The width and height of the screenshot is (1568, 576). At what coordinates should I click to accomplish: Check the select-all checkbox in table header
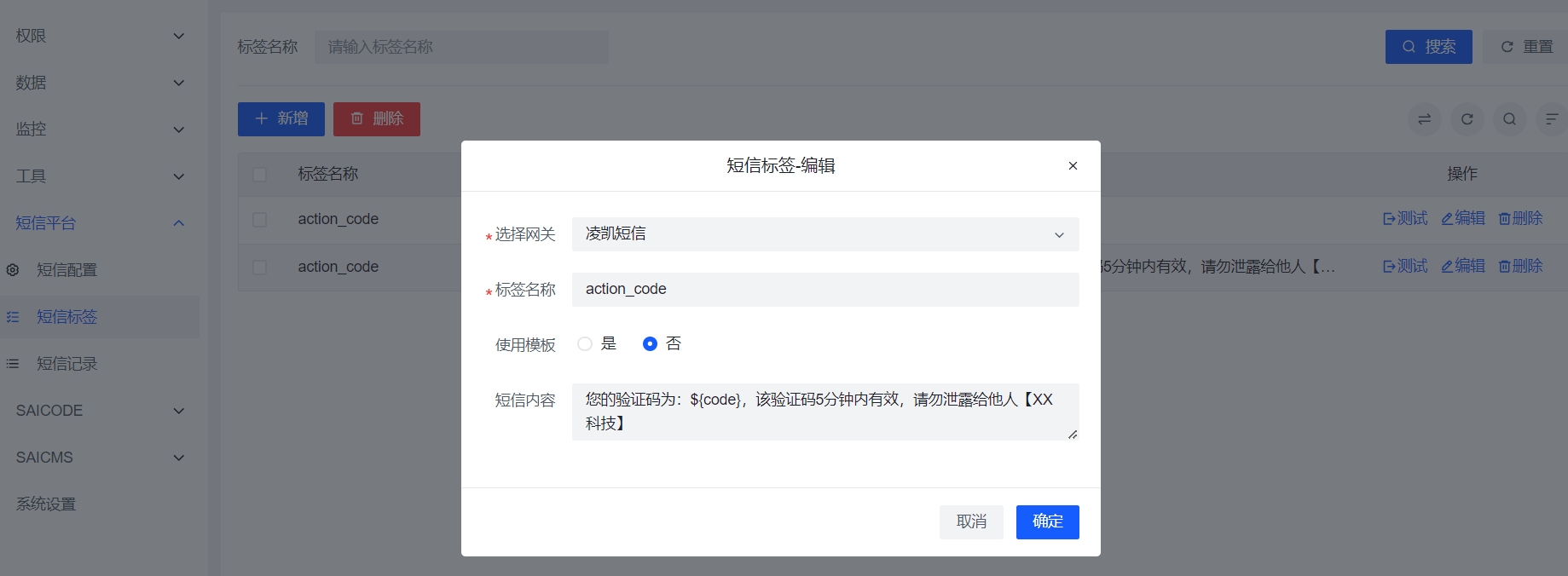[x=260, y=175]
